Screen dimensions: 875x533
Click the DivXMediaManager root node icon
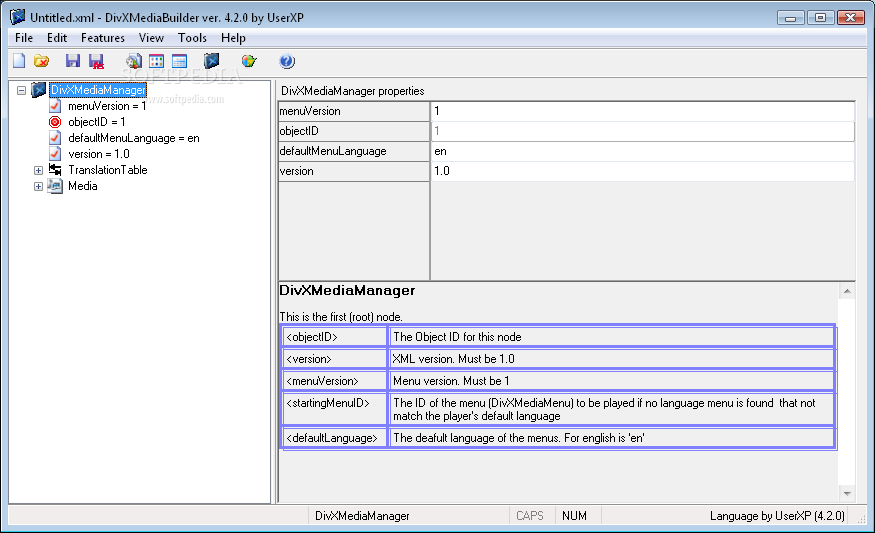pos(39,89)
